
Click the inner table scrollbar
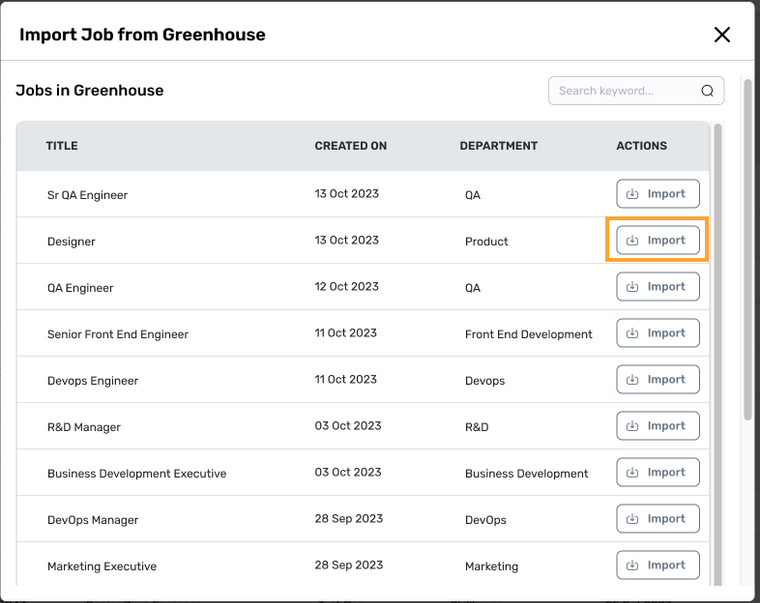pyautogui.click(x=717, y=354)
